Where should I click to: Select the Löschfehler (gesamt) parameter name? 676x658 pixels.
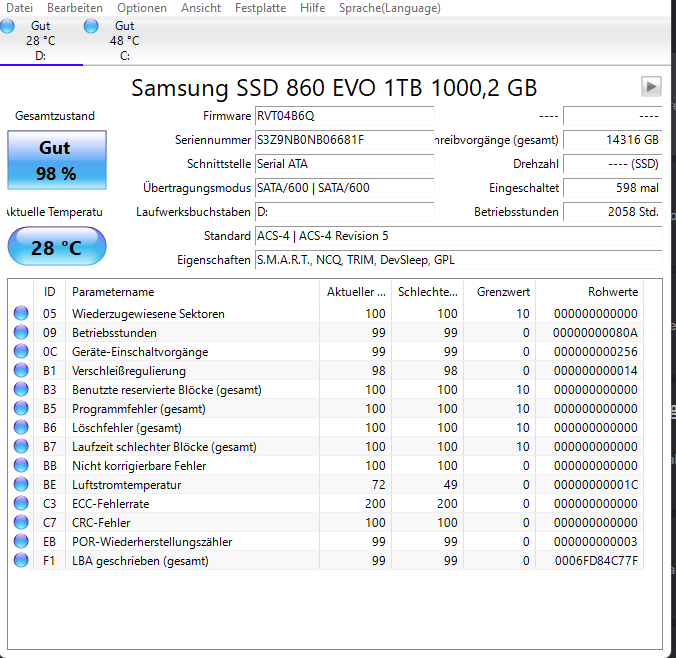point(127,428)
